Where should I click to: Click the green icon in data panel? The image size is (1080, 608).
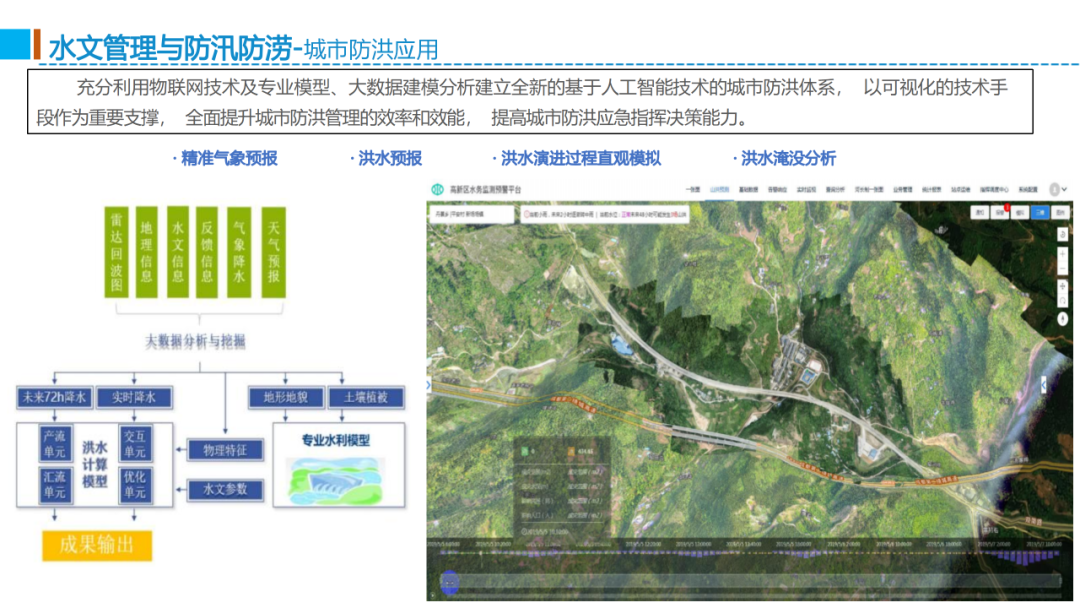coord(525,452)
